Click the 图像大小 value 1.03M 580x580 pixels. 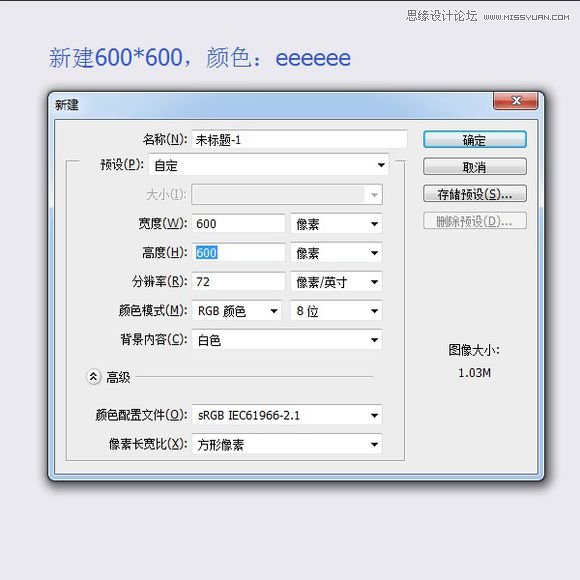[x=474, y=372]
